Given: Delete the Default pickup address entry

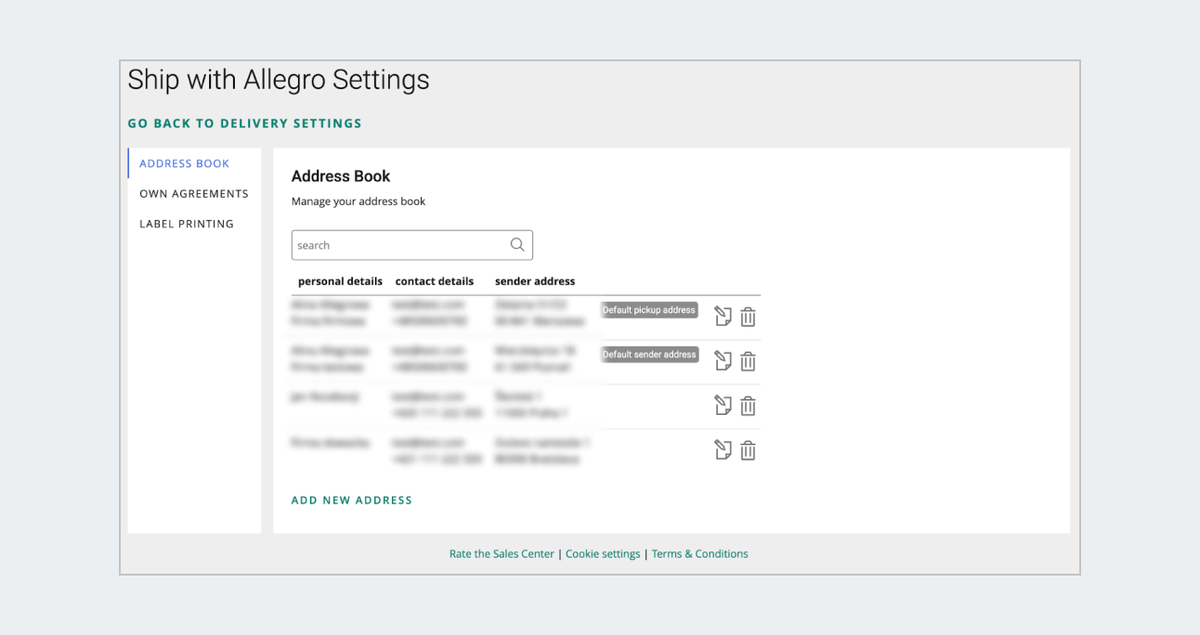Looking at the screenshot, I should (x=748, y=317).
